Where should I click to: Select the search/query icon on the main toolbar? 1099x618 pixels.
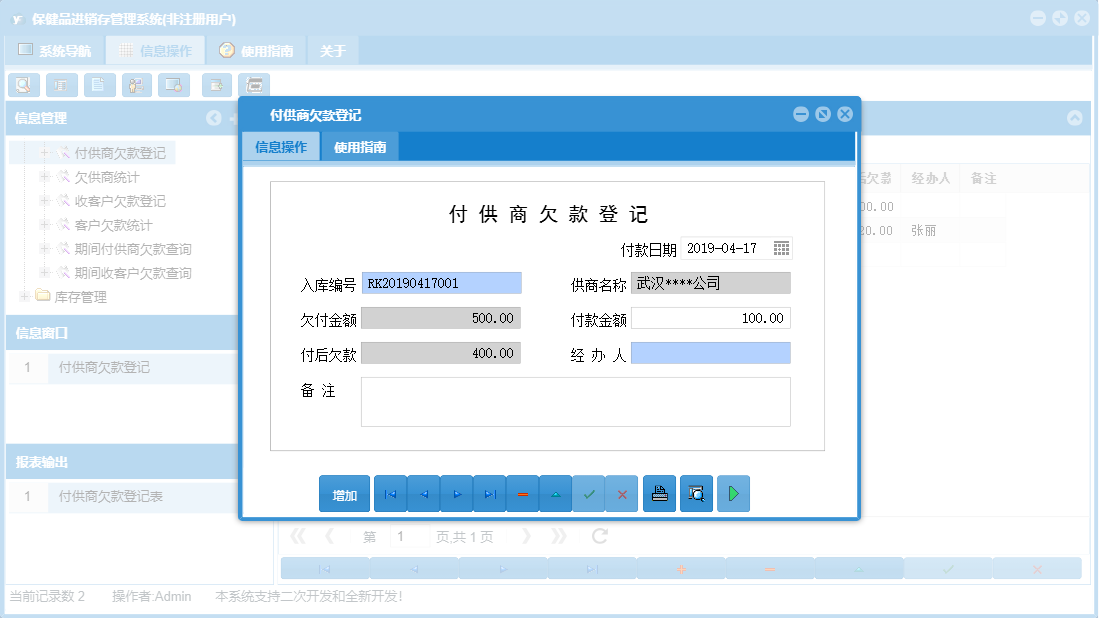23,85
